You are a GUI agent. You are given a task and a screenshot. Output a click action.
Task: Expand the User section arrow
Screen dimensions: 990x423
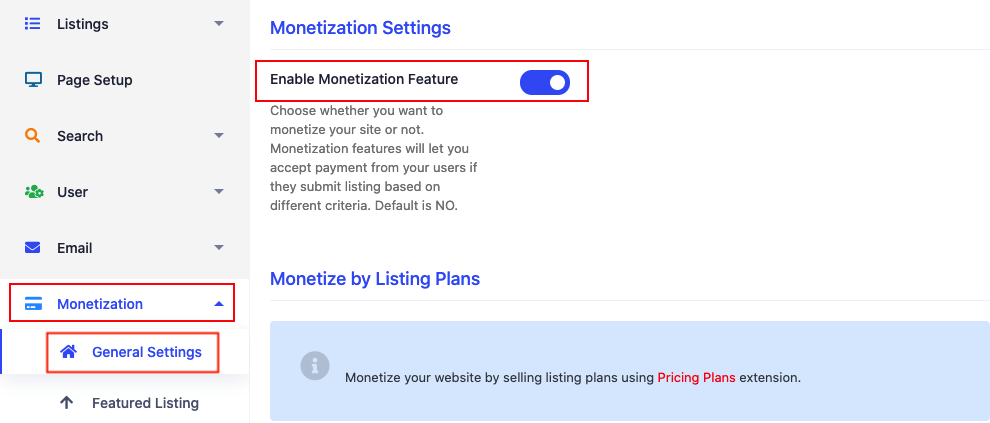click(x=218, y=191)
